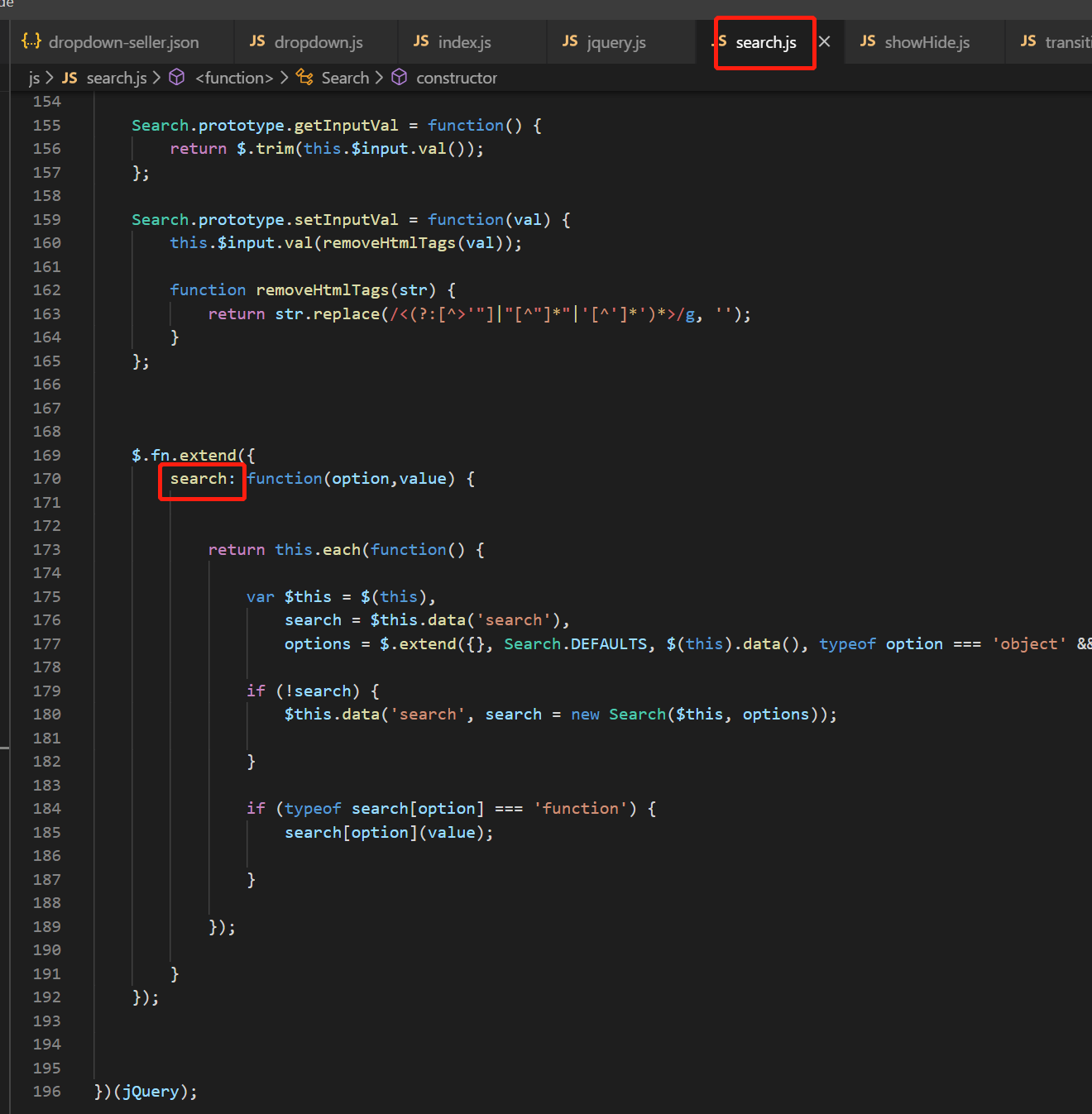Click the cube icon before <function> breadcrumb
This screenshot has width=1092, height=1114.
tap(177, 77)
